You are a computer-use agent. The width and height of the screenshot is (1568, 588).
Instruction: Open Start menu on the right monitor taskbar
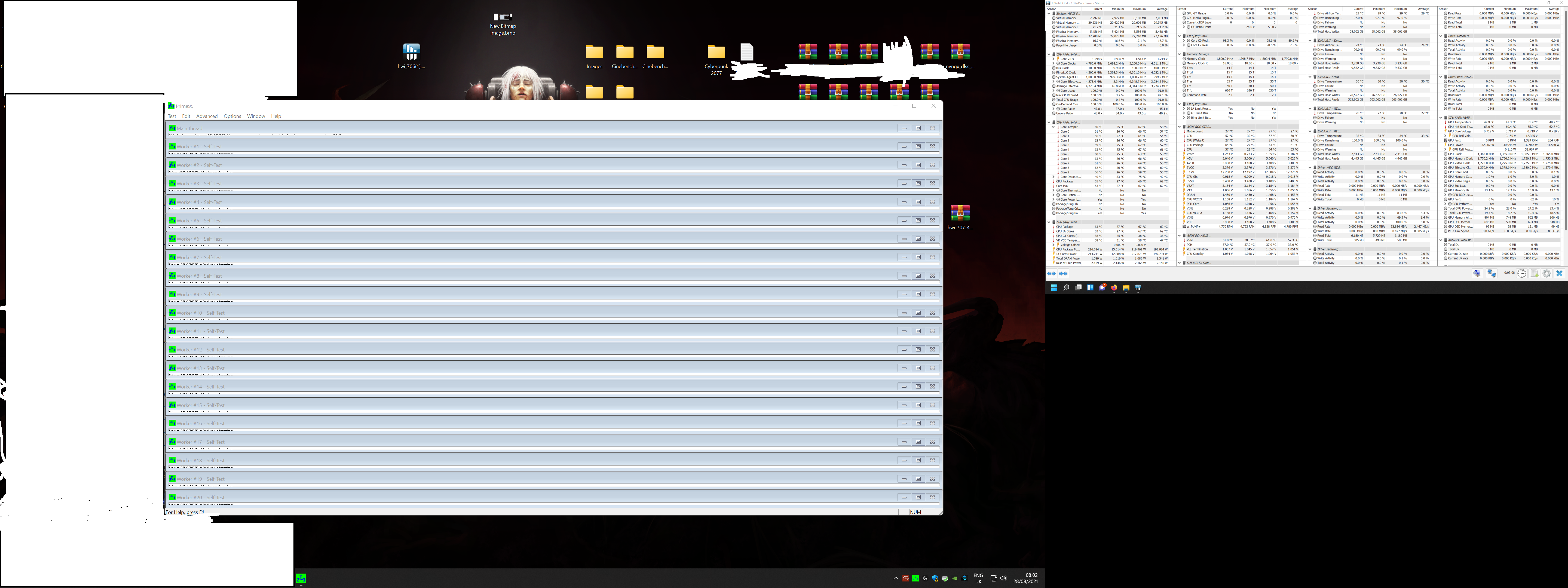pos(1054,288)
